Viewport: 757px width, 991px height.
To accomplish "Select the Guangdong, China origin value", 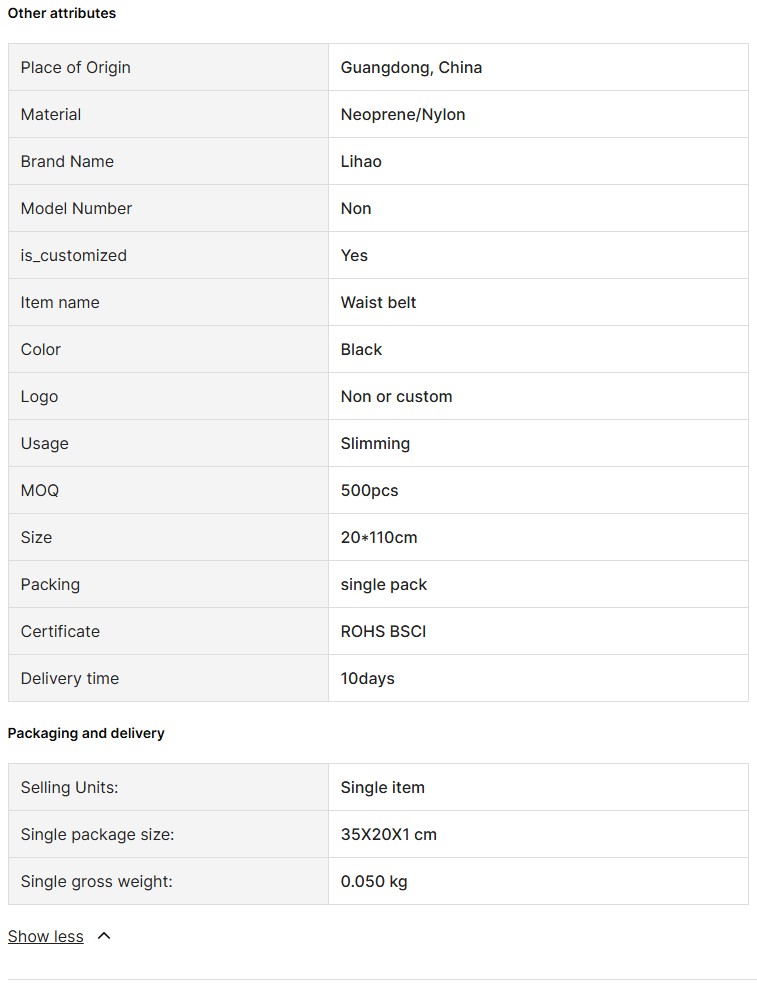I will tap(411, 68).
